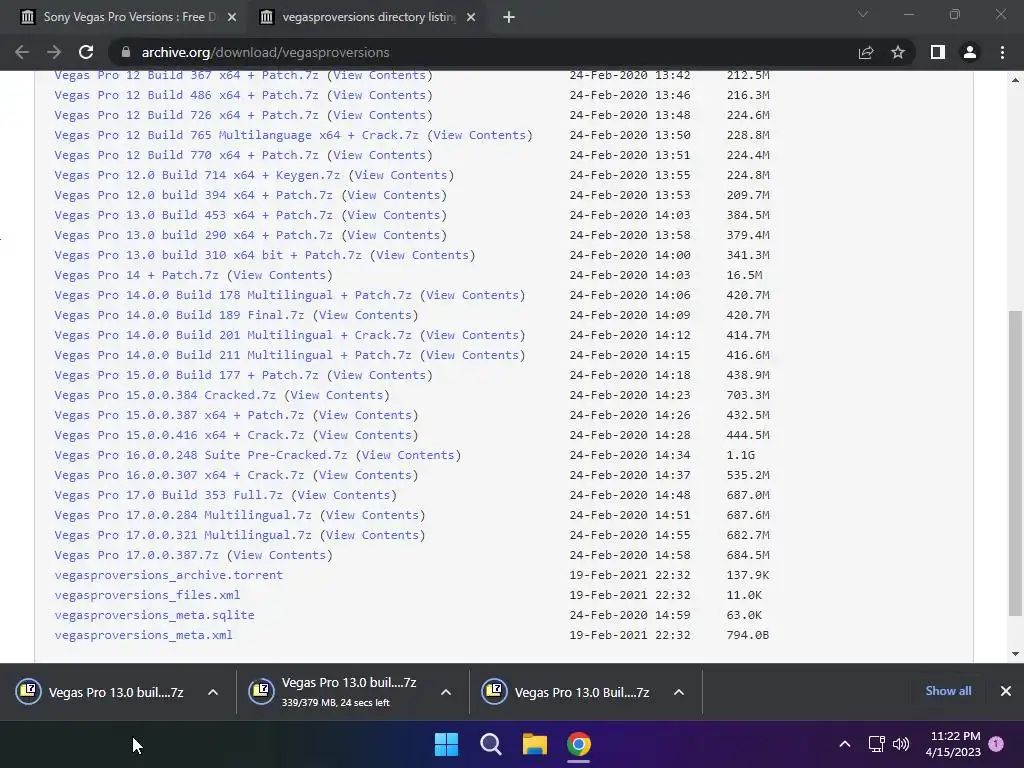
Task: Download Vegas Pro 14.0.0 Build 211 Multilingual
Action: coord(232,355)
